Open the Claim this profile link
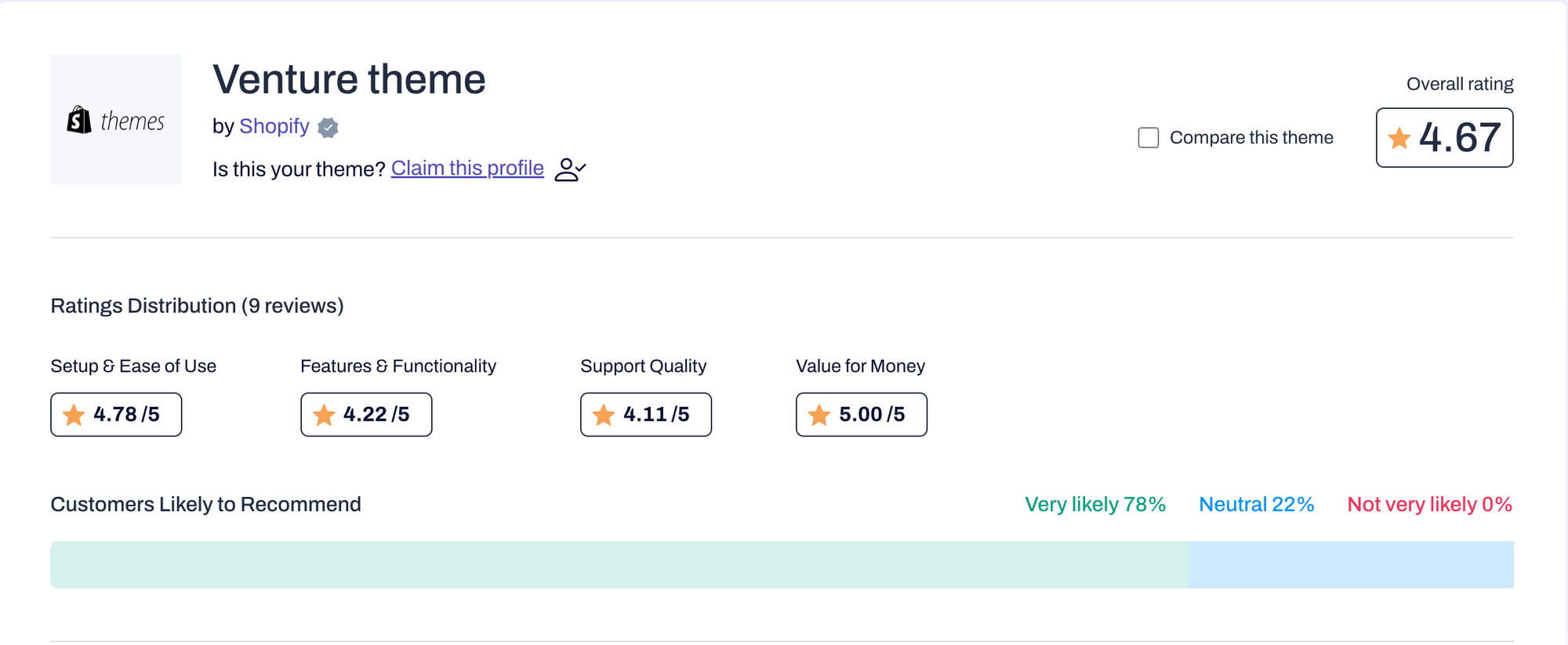 pos(466,168)
